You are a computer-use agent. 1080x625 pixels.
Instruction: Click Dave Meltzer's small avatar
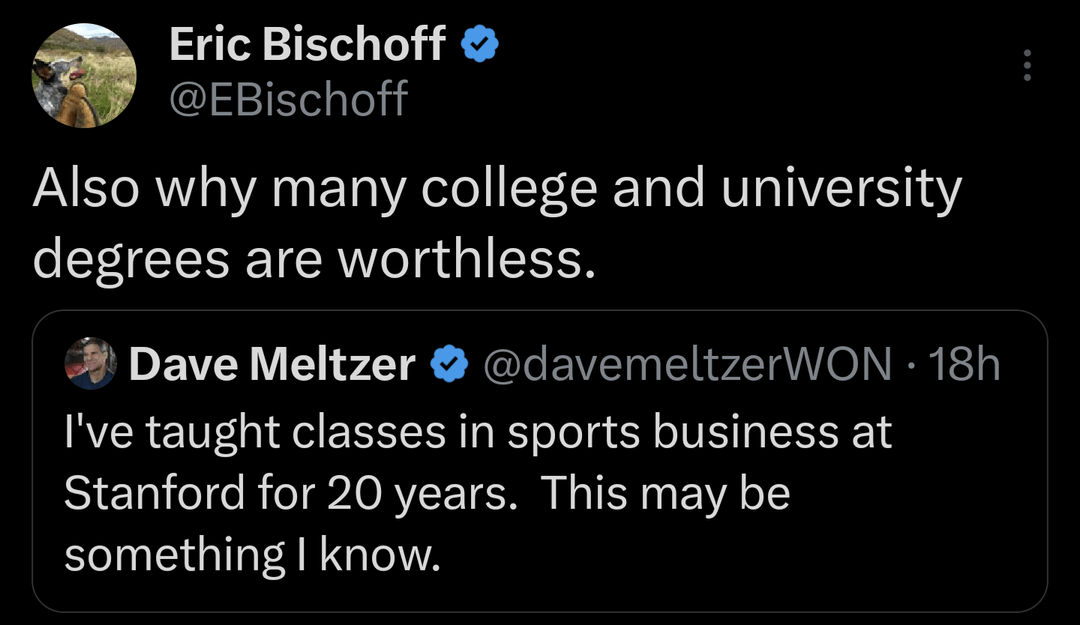click(91, 365)
